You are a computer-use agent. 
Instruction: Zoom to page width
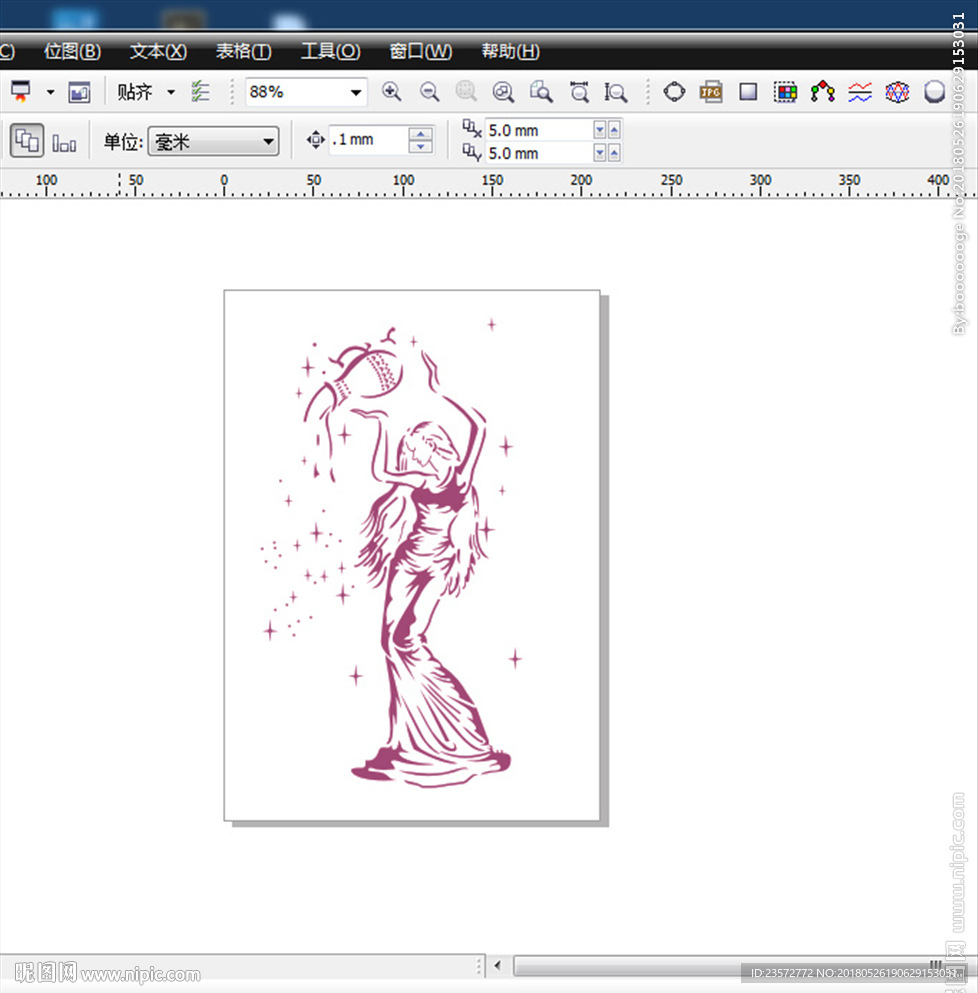coord(579,92)
